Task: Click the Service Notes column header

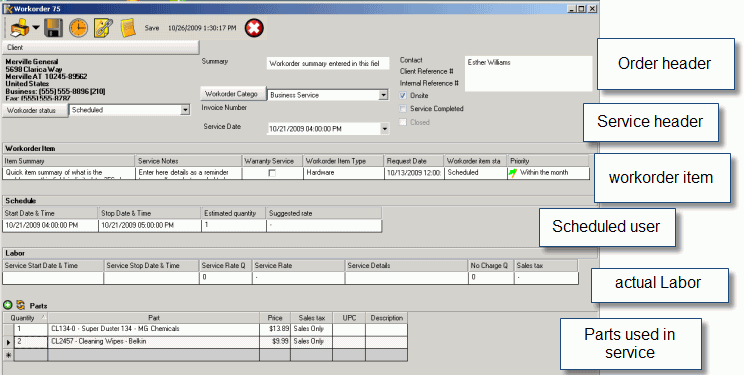Action: point(189,161)
